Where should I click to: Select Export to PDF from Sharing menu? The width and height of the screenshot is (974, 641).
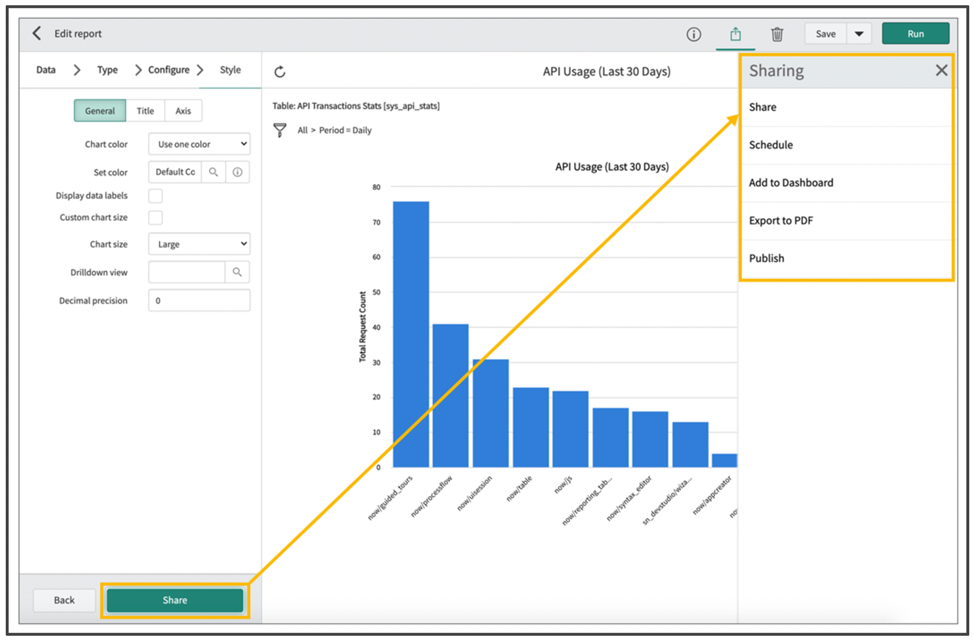[783, 220]
